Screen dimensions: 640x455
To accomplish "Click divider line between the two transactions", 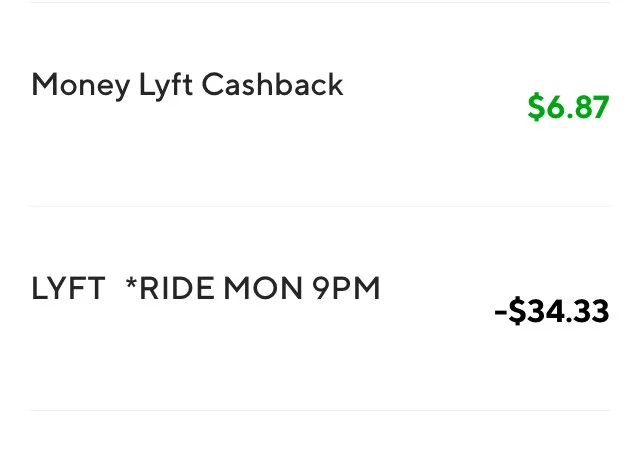I will point(320,206).
